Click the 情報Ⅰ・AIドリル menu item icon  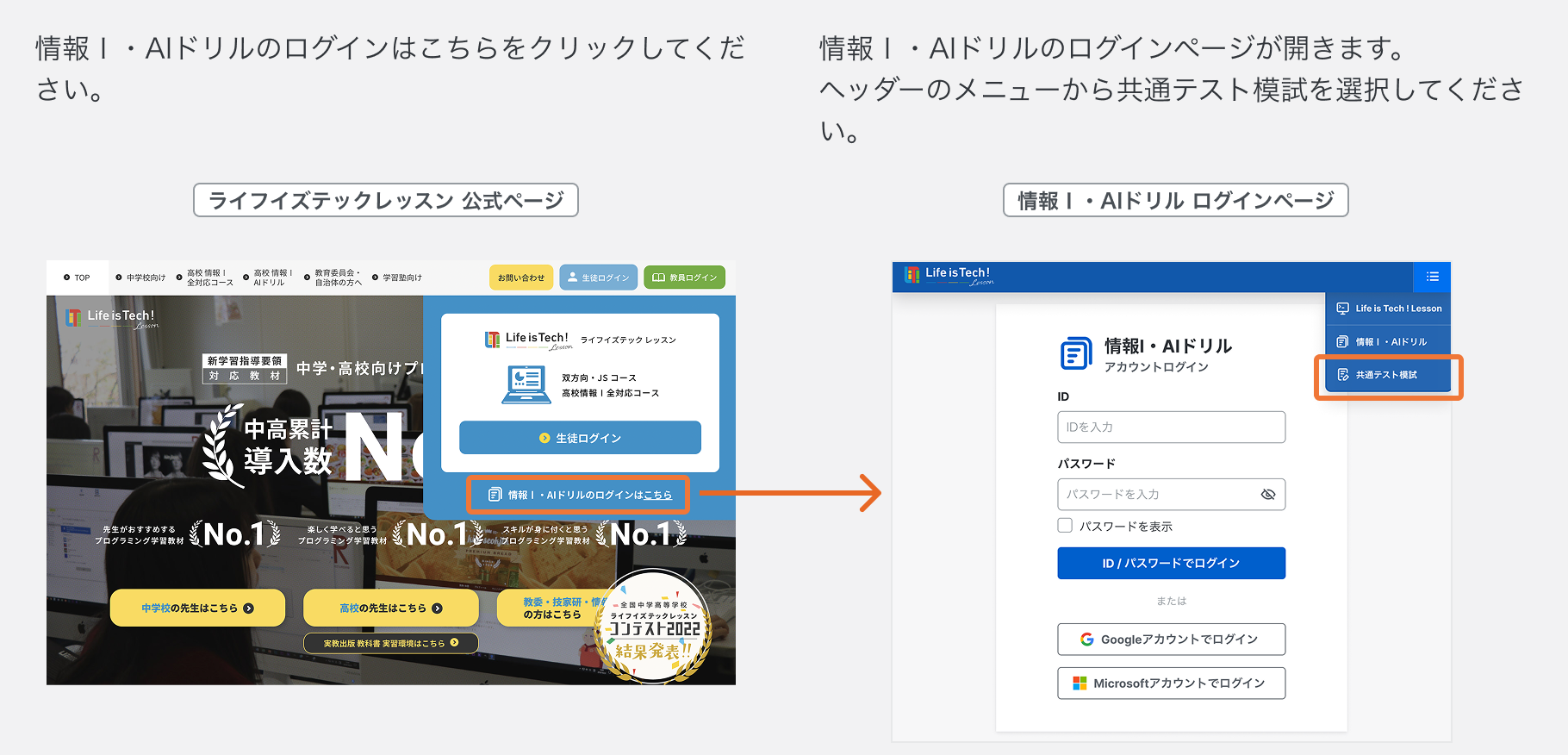coord(1342,342)
